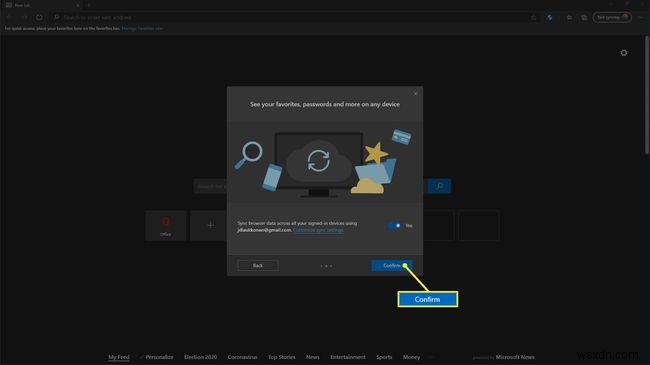Select the New tab browser tab
Screen dimensions: 650x365
click(x=41, y=5)
